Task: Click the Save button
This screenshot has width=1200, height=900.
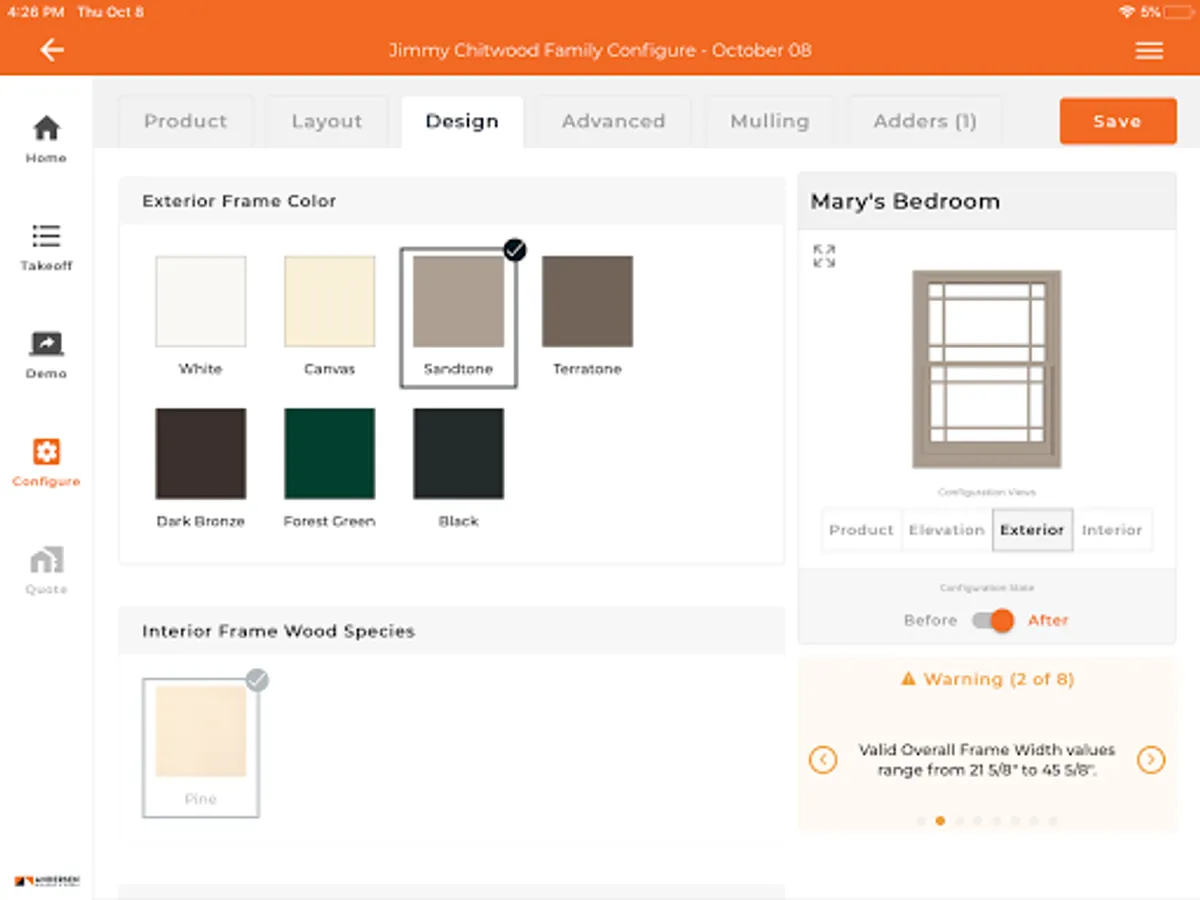Action: coord(1117,121)
